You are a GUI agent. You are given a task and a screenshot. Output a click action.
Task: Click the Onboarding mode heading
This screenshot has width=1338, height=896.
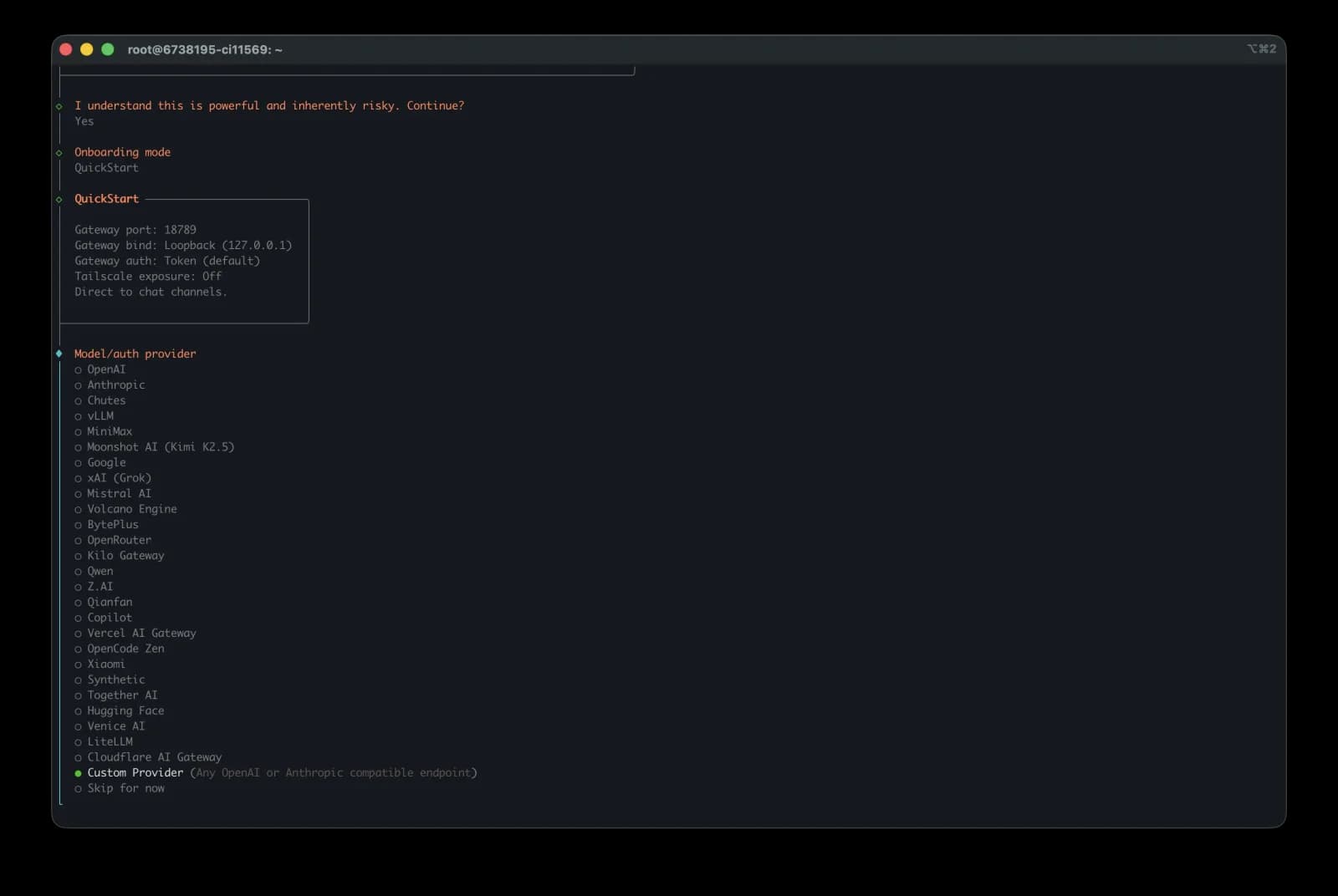pos(122,152)
